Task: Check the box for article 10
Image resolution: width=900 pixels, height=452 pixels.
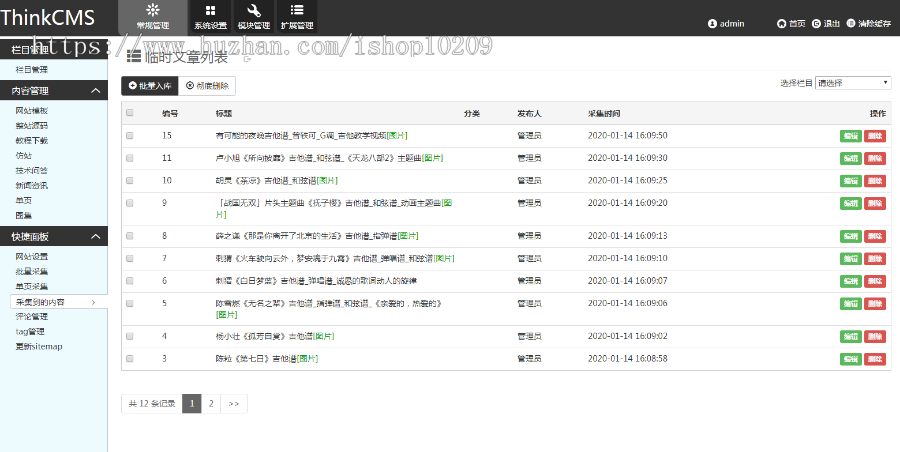Action: (130, 180)
